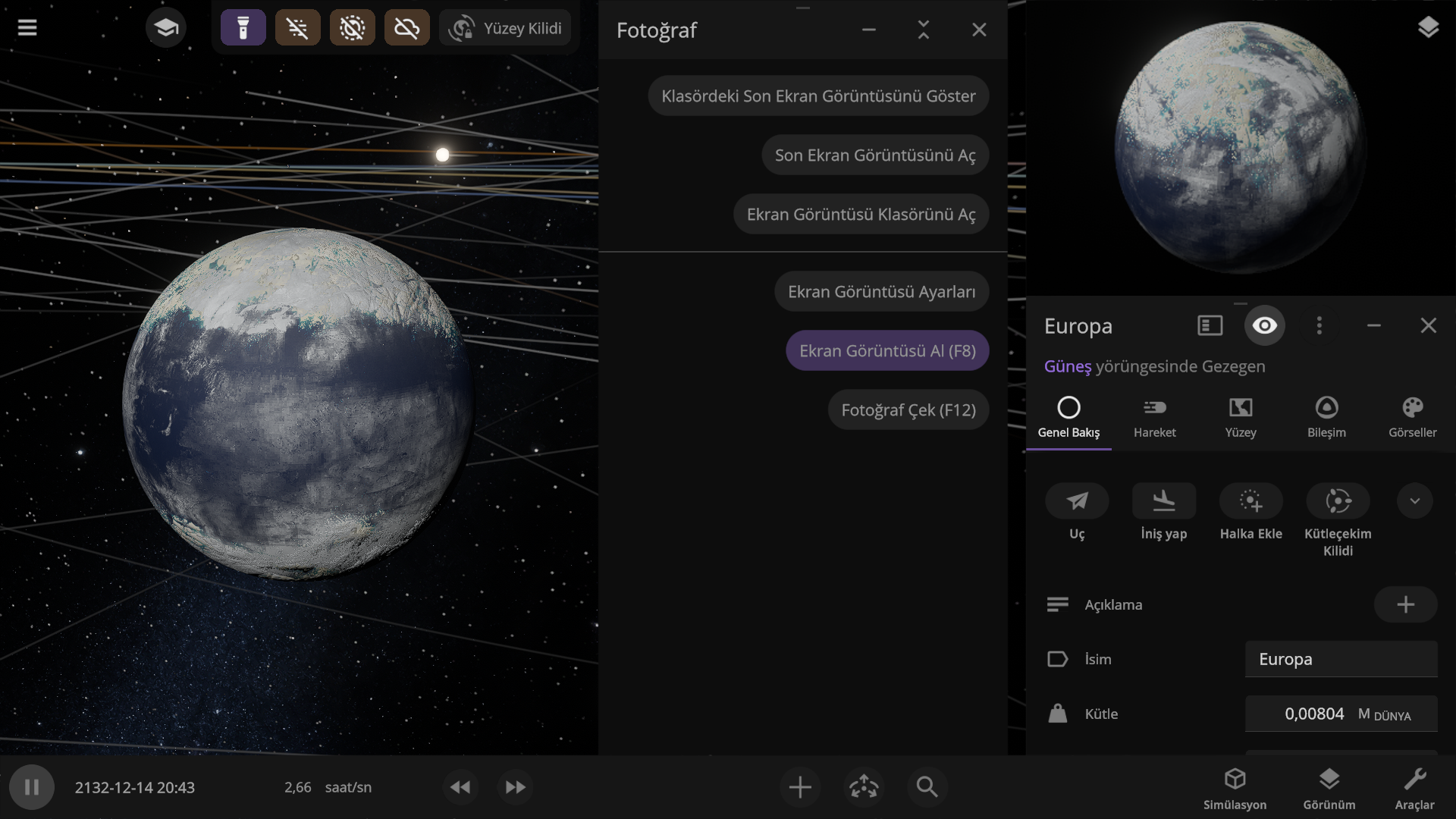This screenshot has height=819, width=1456.
Task: Add a description with Açıklama plus button
Action: tap(1405, 604)
